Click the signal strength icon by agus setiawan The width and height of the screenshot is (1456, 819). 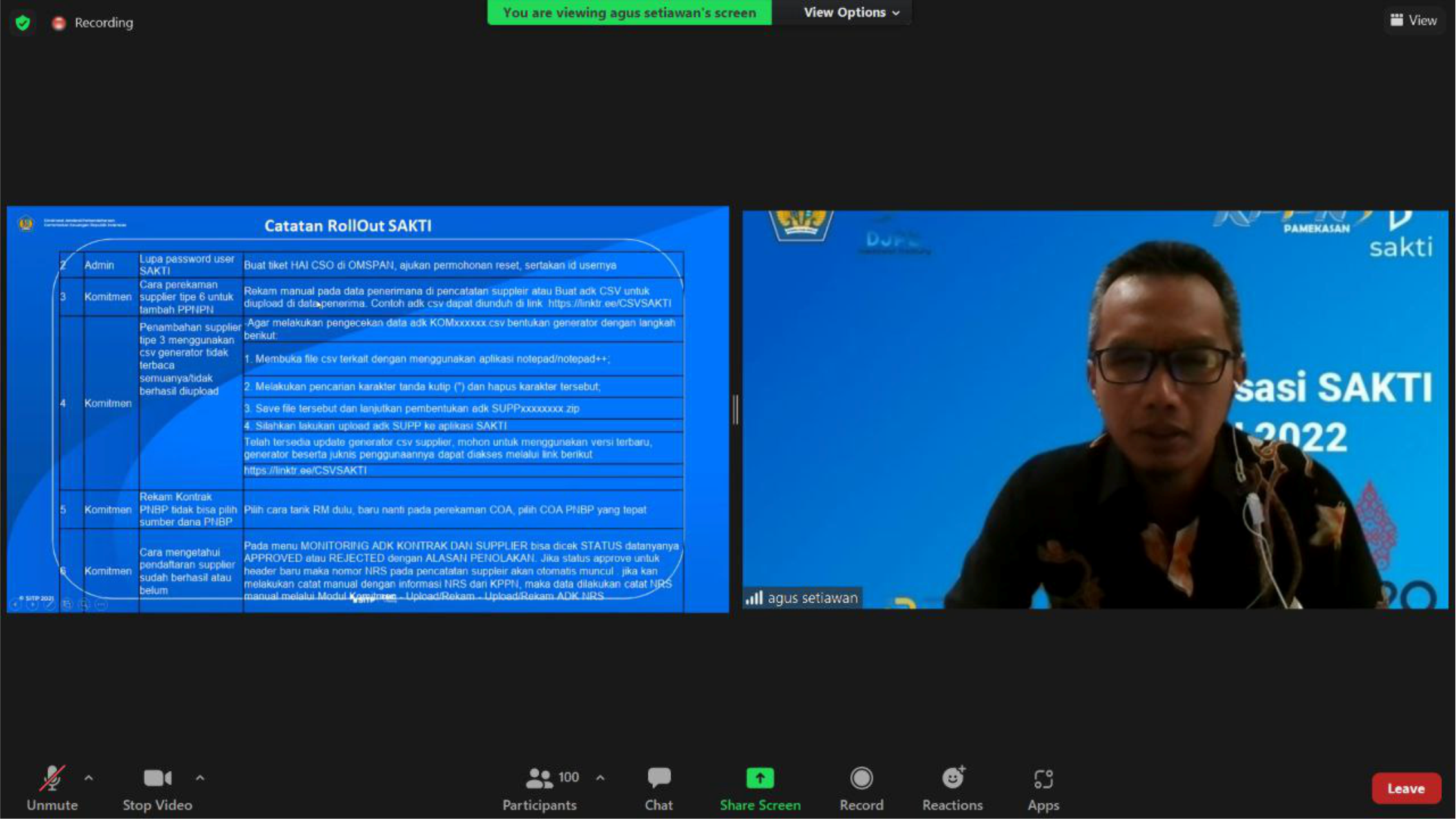point(754,598)
